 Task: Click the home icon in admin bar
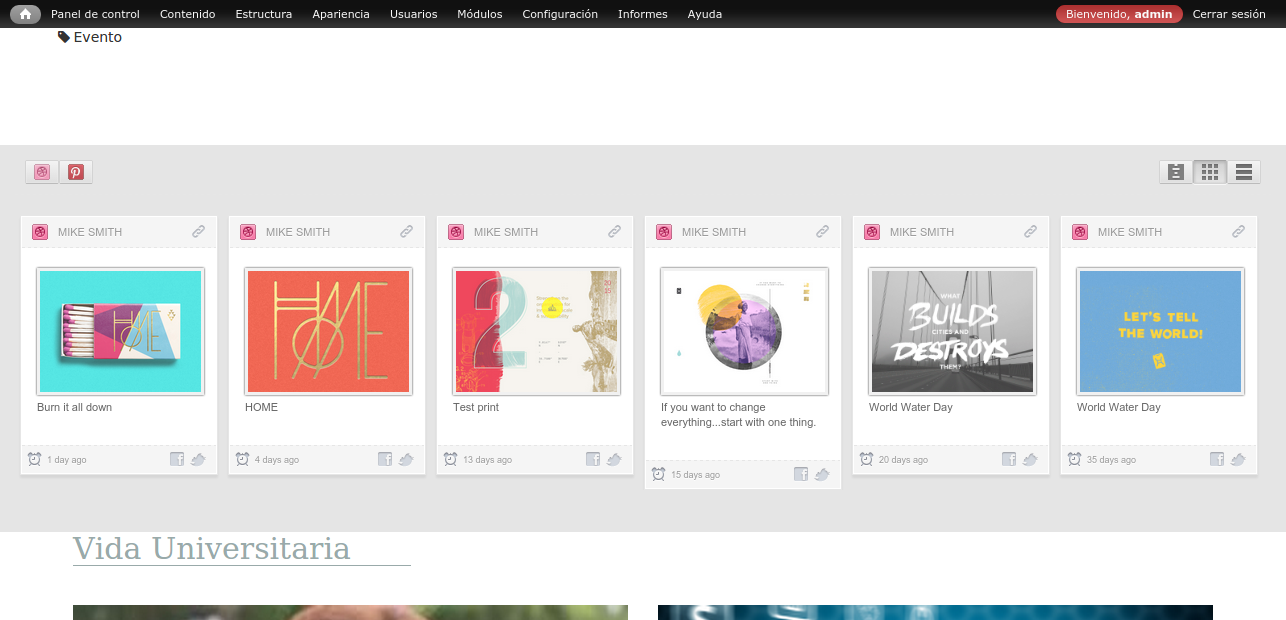point(25,14)
